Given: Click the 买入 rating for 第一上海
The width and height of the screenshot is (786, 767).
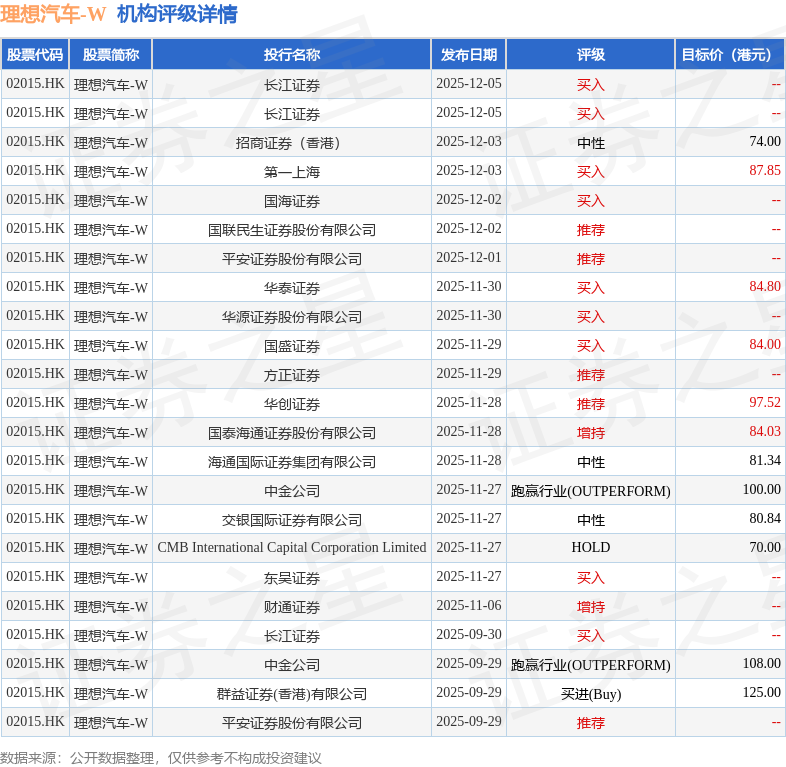Looking at the screenshot, I should [x=591, y=172].
